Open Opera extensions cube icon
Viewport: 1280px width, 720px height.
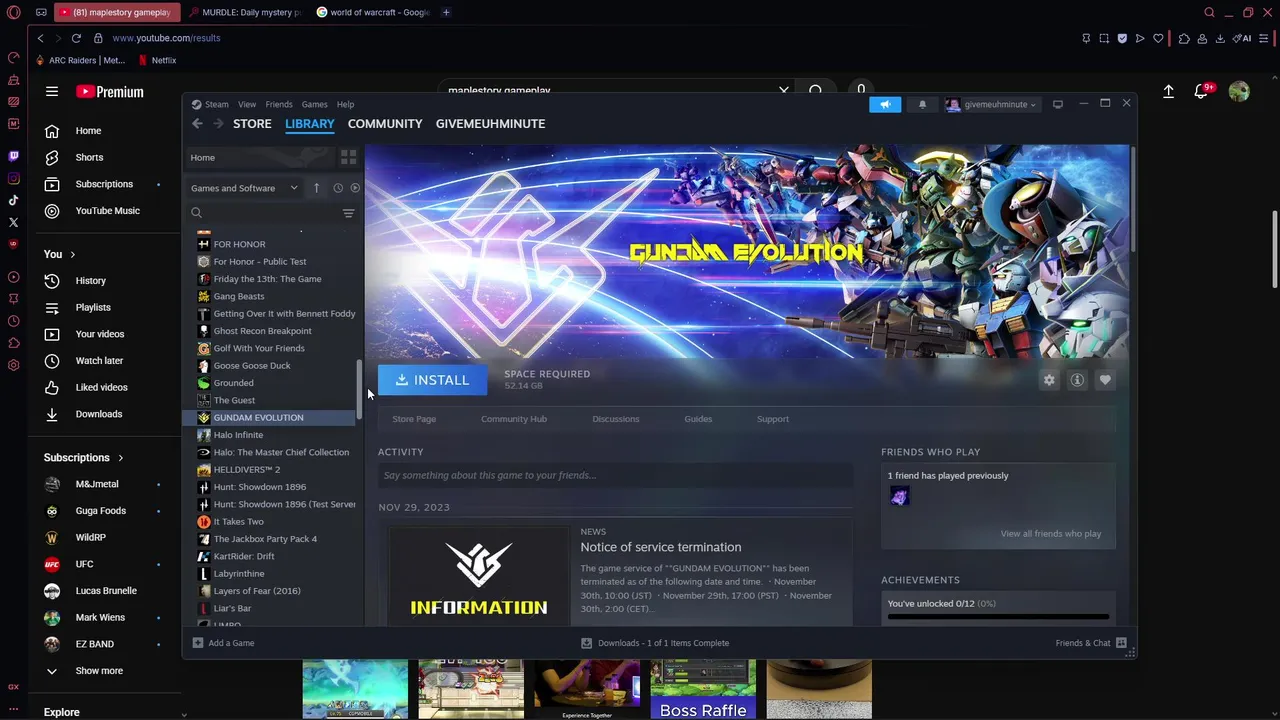pos(1184,38)
